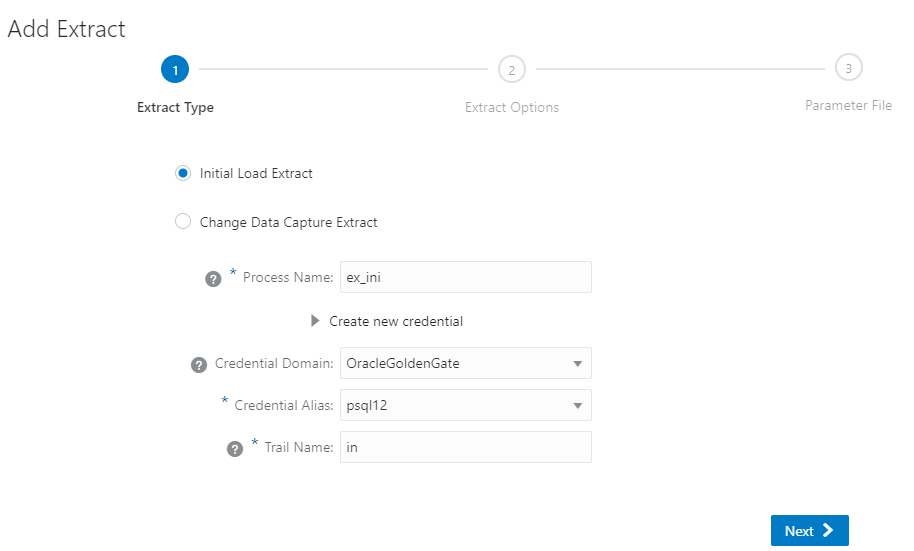Click the Process Name input field
The image size is (914, 551).
465,278
